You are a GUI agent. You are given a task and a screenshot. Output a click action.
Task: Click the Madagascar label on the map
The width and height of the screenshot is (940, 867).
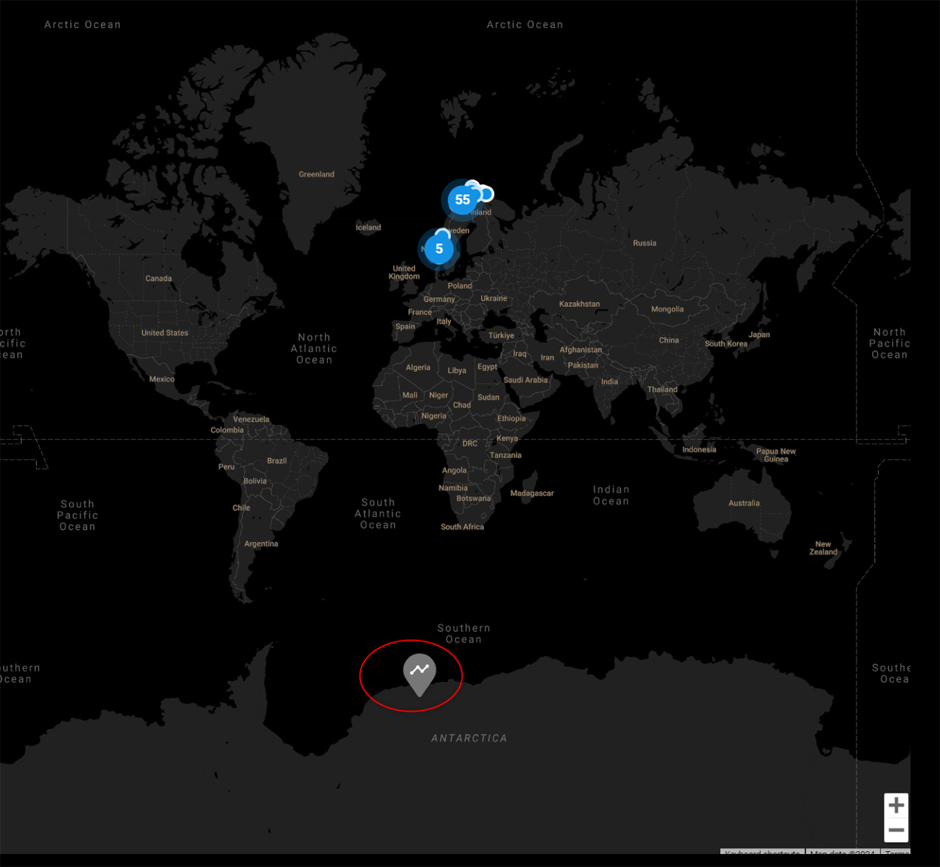click(x=532, y=493)
